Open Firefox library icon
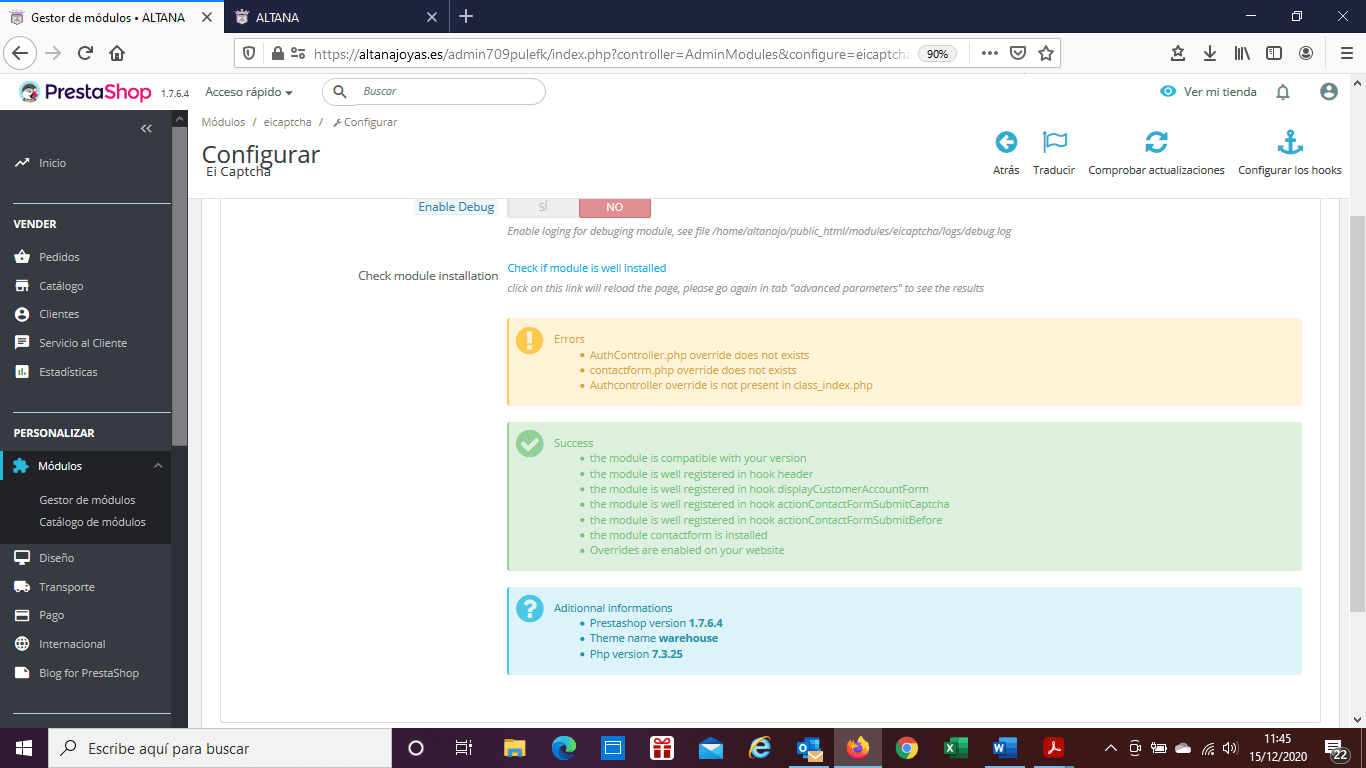The width and height of the screenshot is (1366, 768). pyautogui.click(x=1242, y=53)
